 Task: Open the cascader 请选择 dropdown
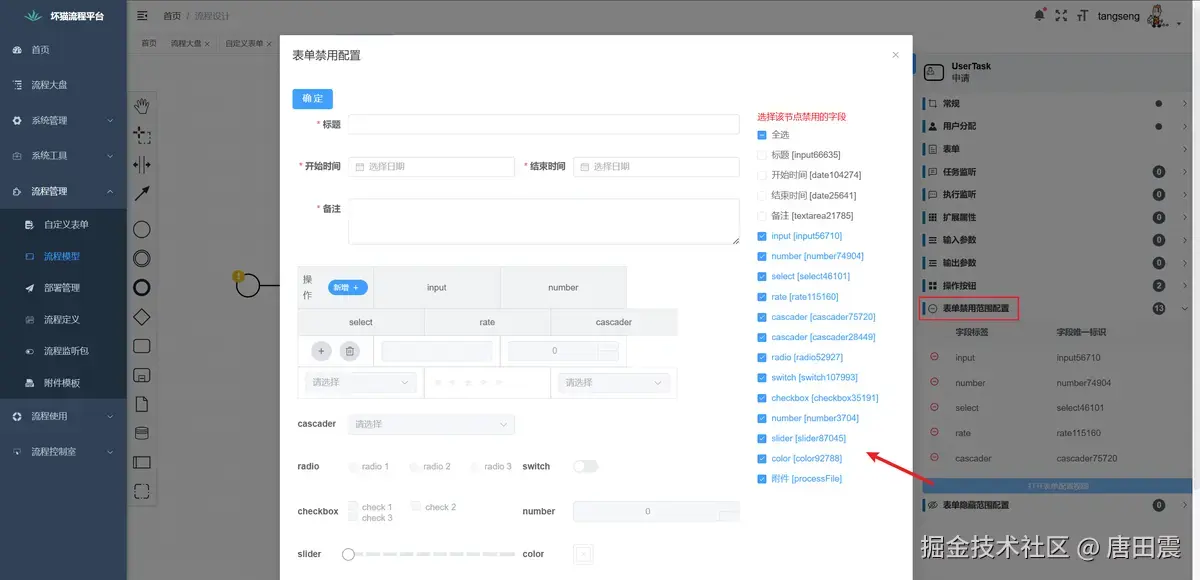tap(431, 424)
